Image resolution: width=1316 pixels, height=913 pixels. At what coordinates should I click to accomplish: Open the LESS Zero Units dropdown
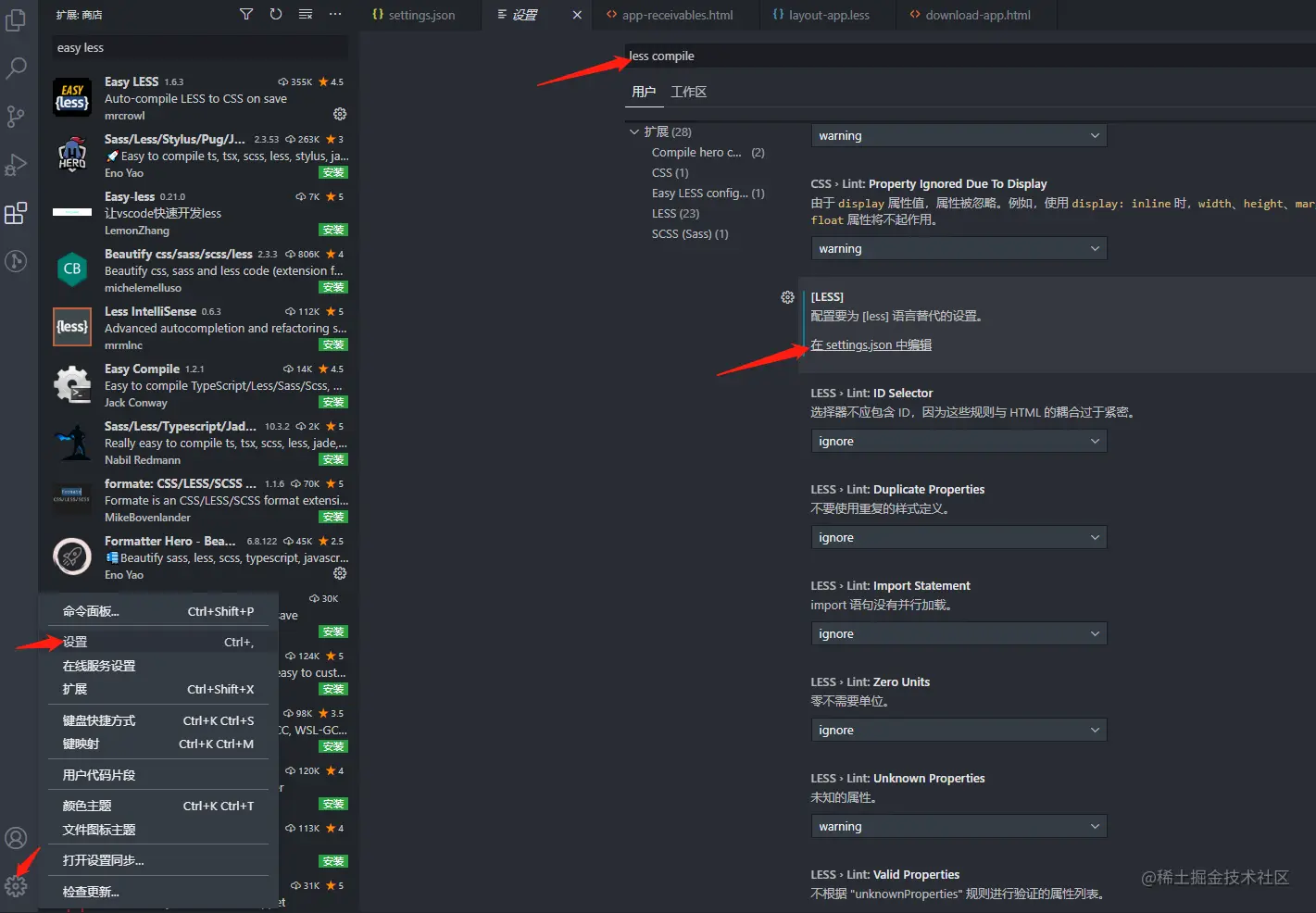coord(959,730)
